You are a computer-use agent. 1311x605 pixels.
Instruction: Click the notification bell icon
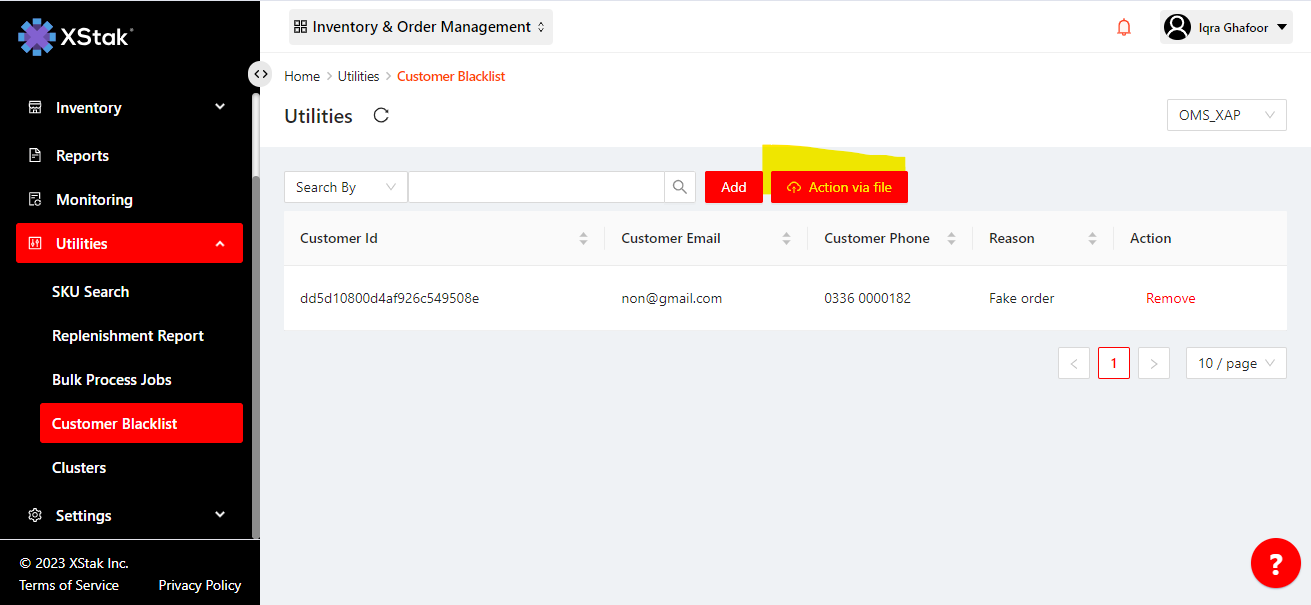(x=1124, y=28)
